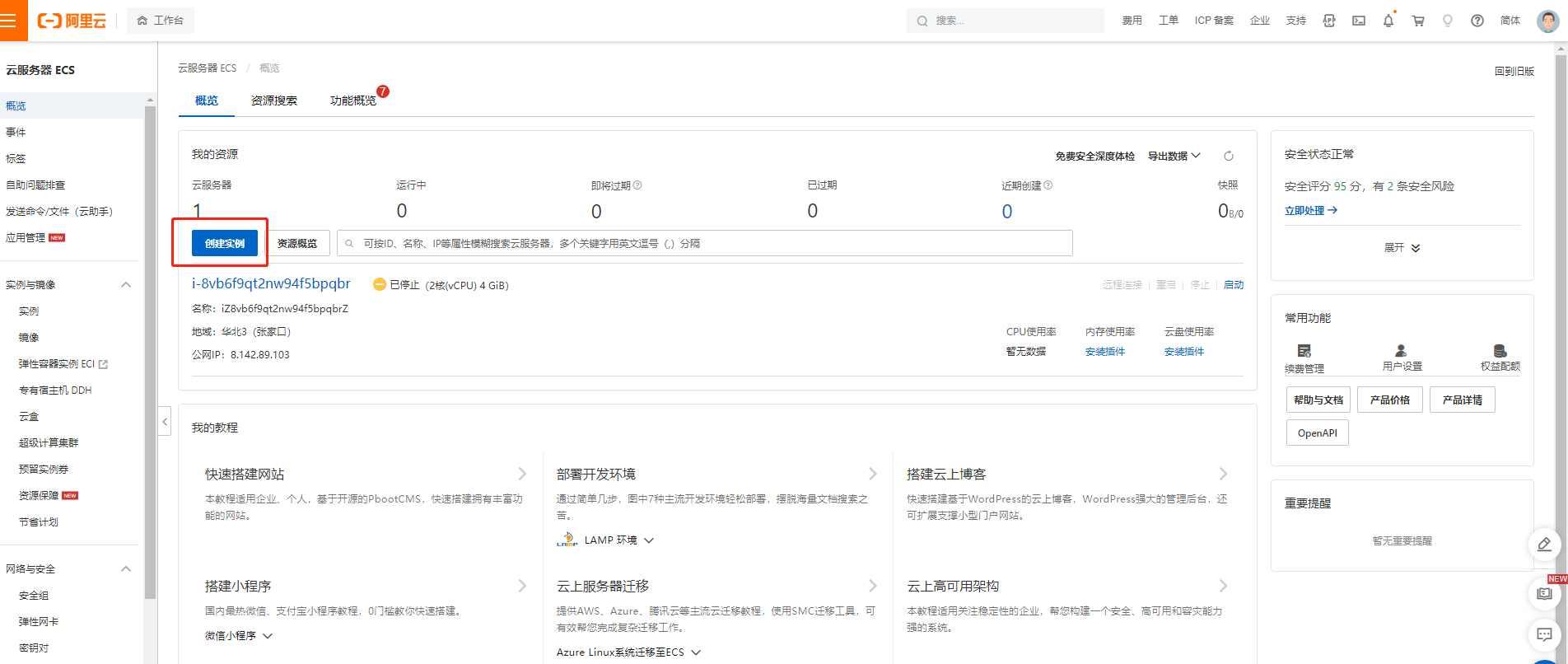Click 产品详情 button
Viewport: 1568px width, 664px height.
[1463, 400]
